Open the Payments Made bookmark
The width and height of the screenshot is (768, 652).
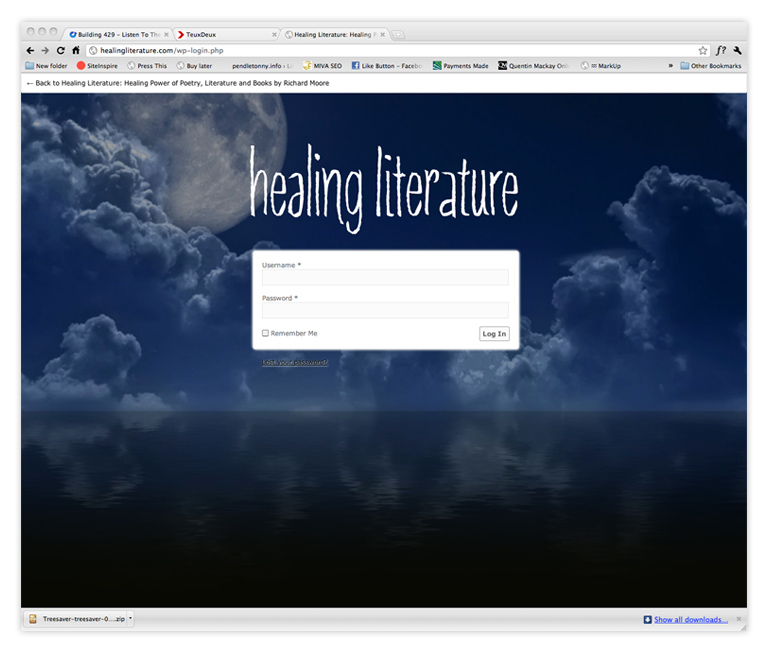(461, 66)
